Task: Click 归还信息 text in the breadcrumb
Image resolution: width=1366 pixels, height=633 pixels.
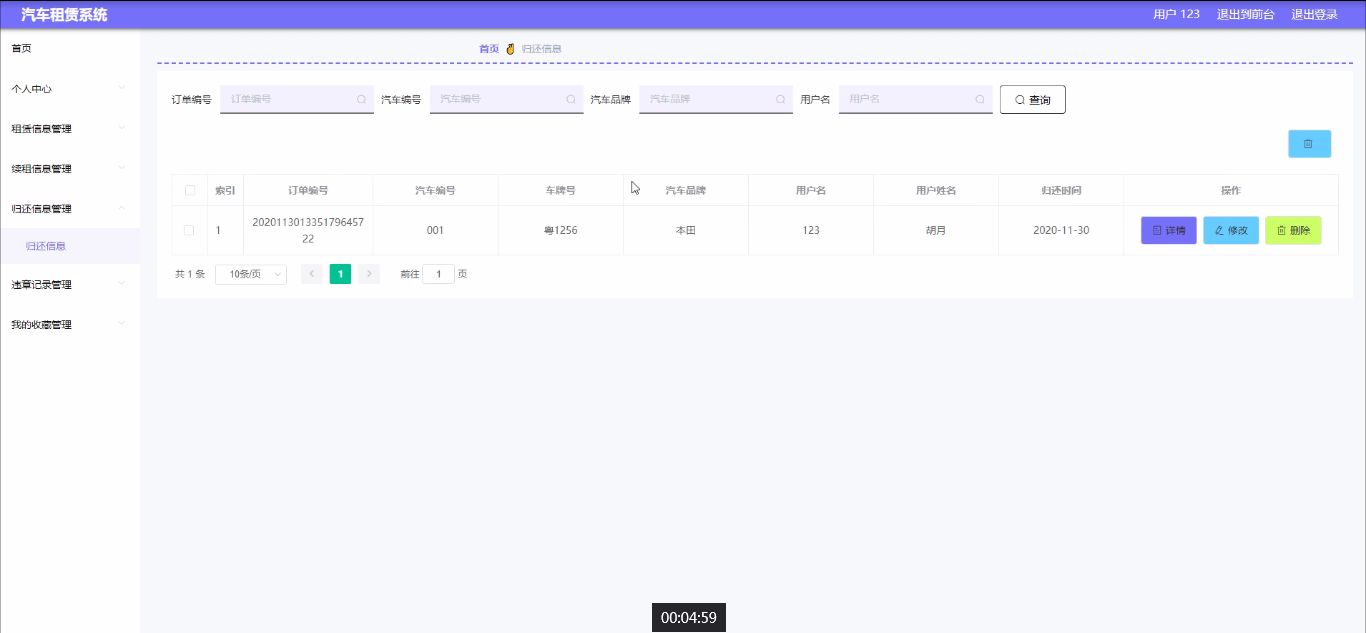Action: tap(541, 49)
